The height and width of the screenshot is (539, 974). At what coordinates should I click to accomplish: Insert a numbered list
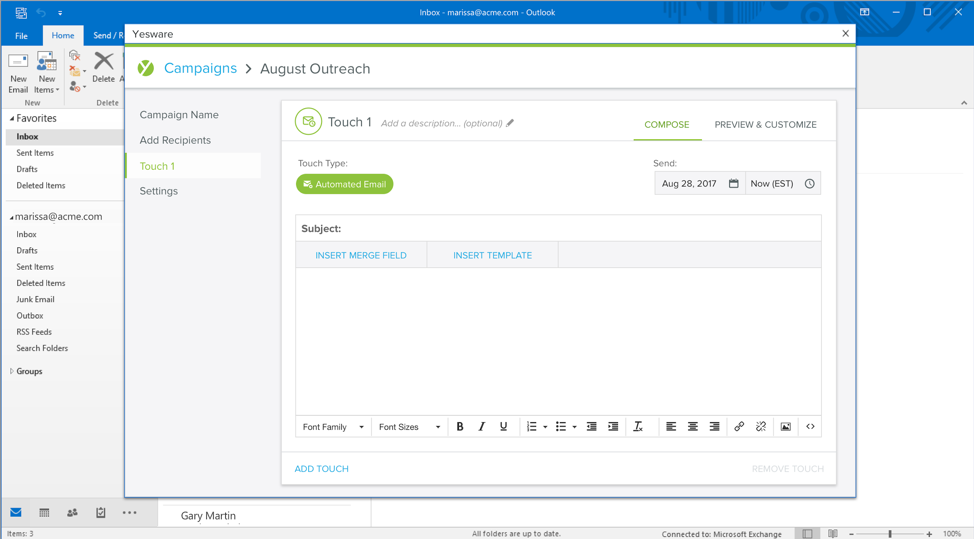(532, 427)
